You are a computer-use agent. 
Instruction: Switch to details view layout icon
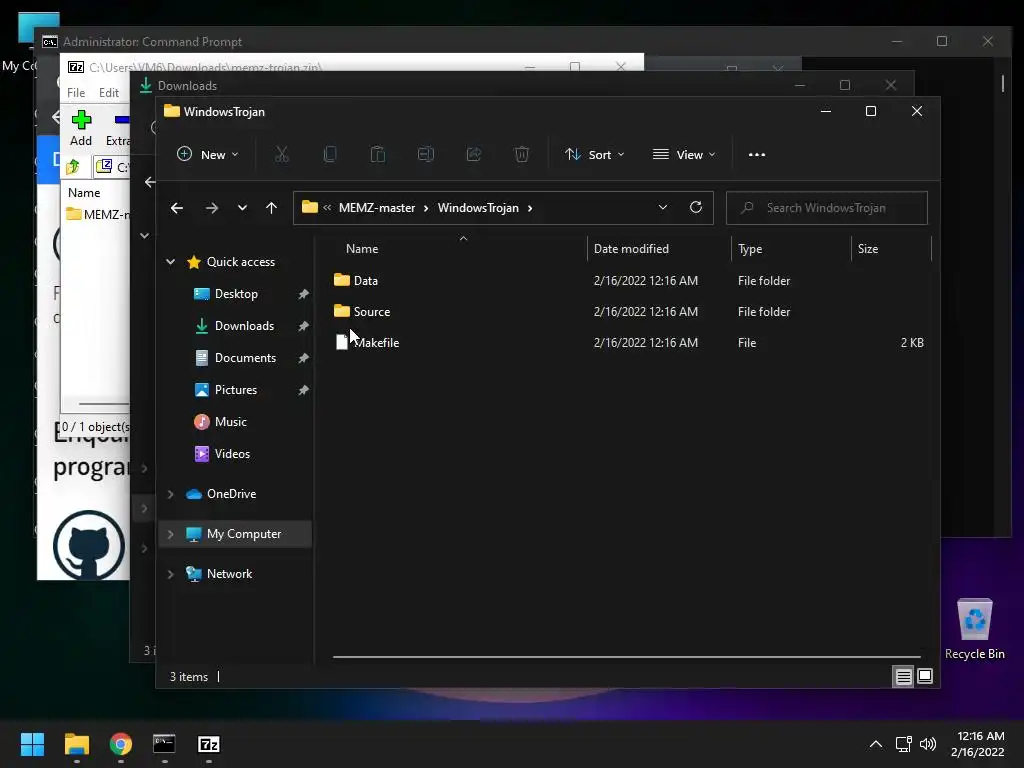[x=903, y=677]
